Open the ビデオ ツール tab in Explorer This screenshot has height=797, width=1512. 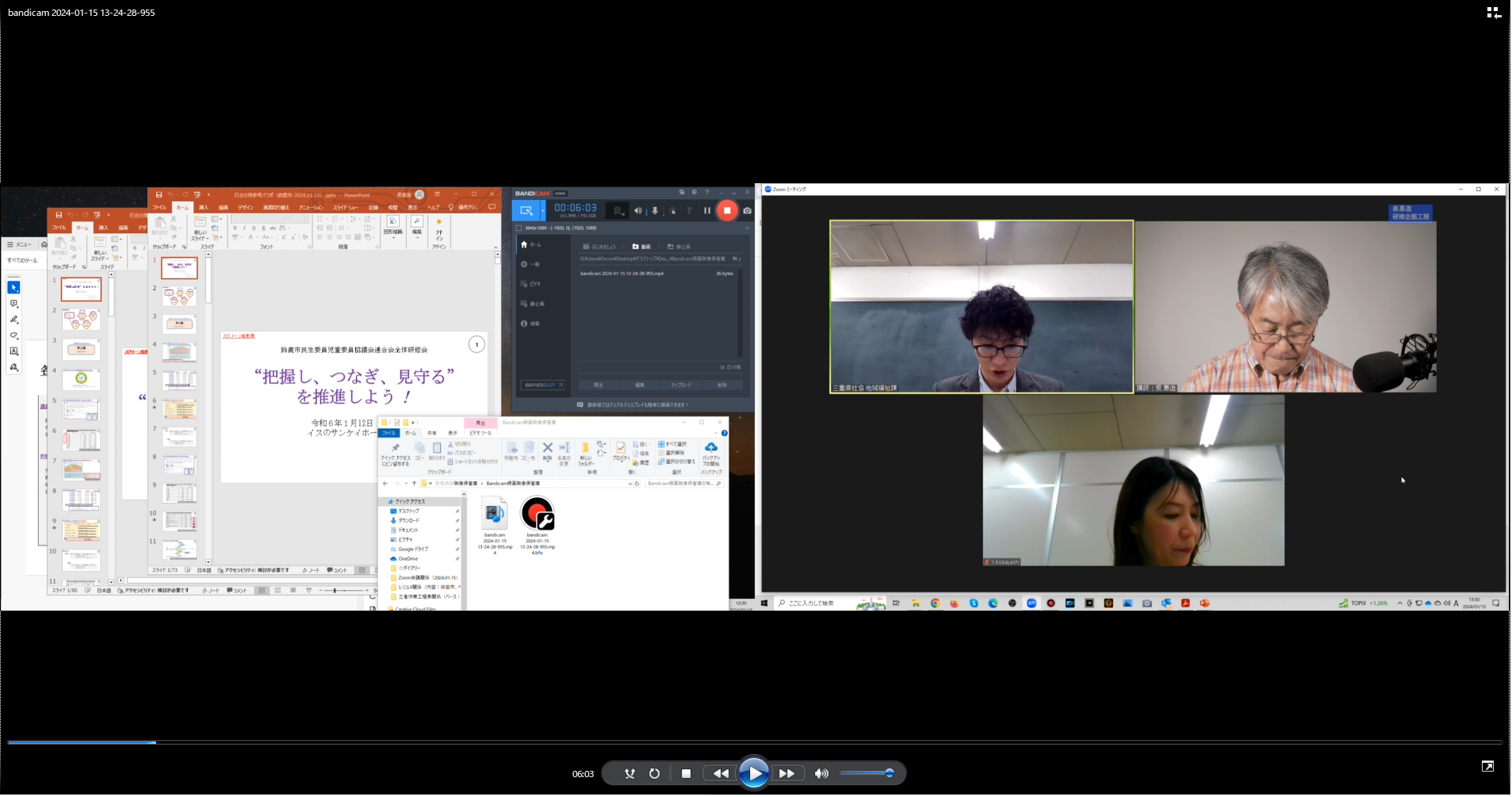coord(480,433)
